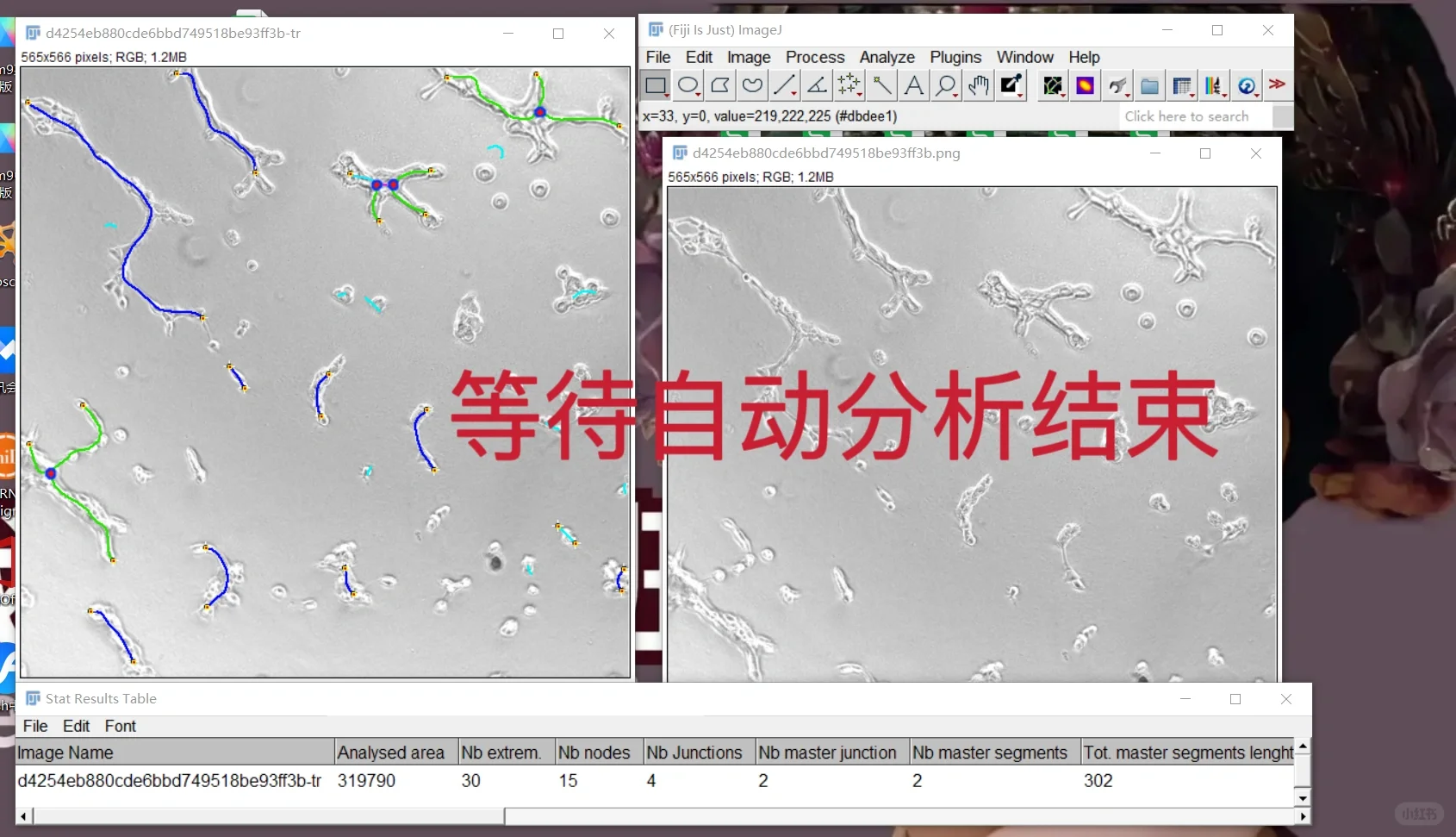
Task: Select the Straight Line tool
Action: (785, 85)
